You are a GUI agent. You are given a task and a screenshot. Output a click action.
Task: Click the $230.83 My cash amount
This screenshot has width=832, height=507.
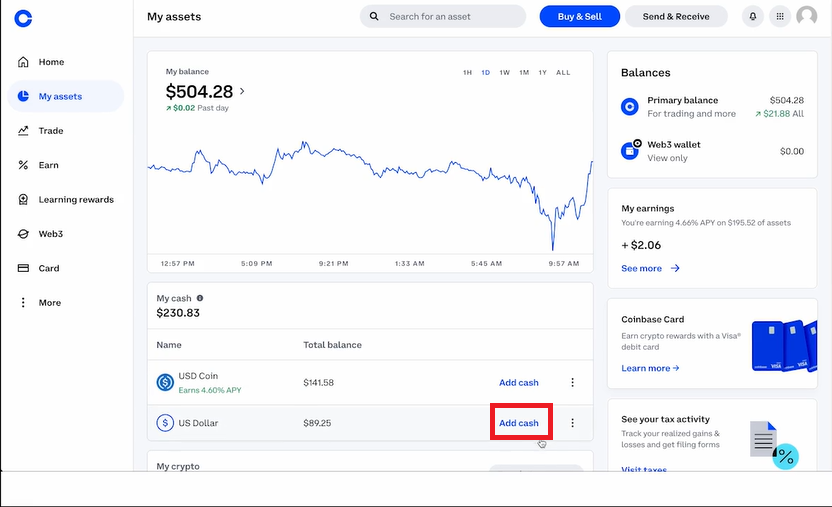pyautogui.click(x=178, y=313)
